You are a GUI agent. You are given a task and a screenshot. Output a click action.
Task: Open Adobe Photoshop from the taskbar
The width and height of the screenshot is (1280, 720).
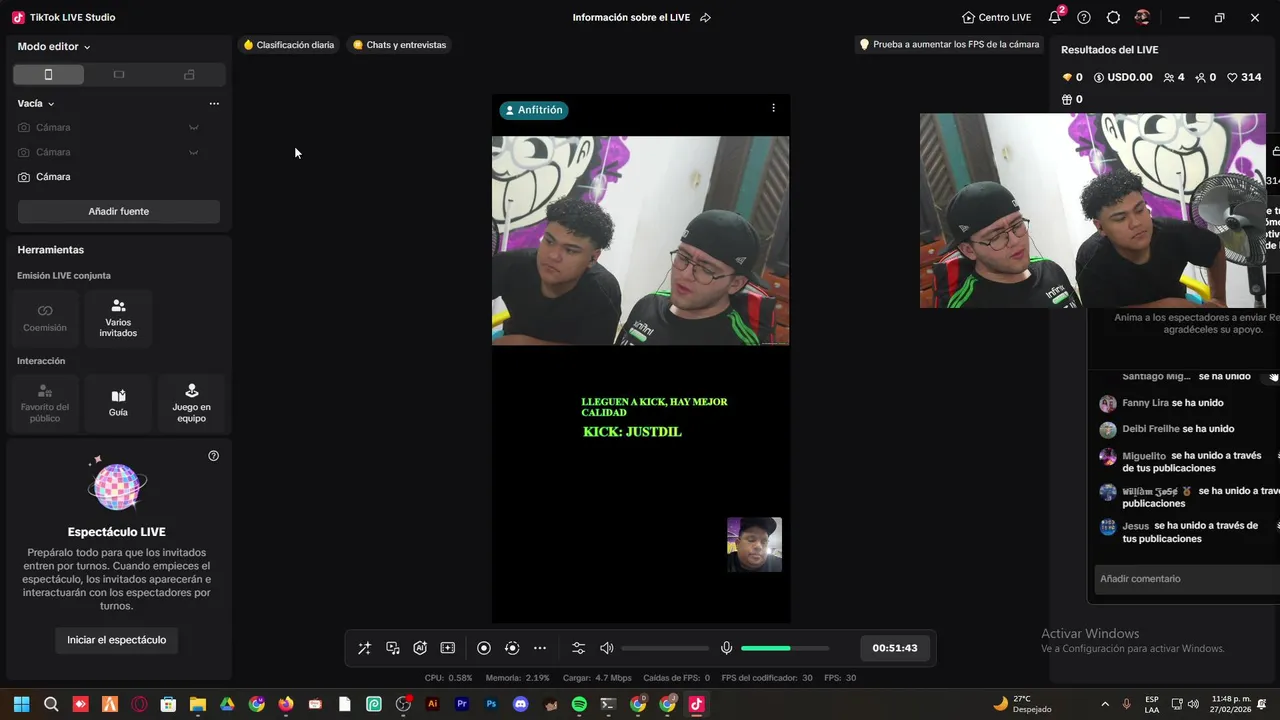[491, 704]
